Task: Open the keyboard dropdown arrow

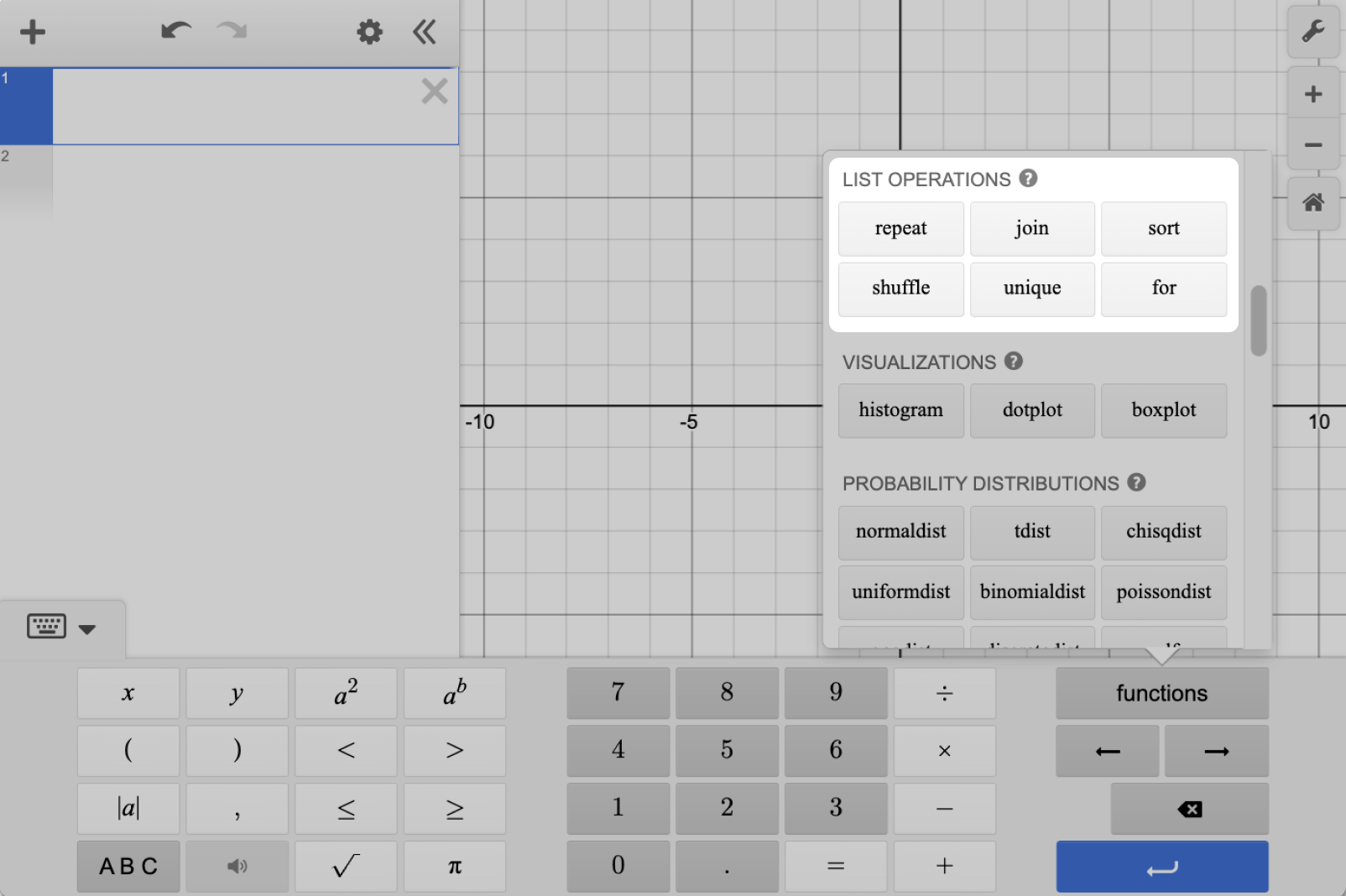Action: coord(87,628)
